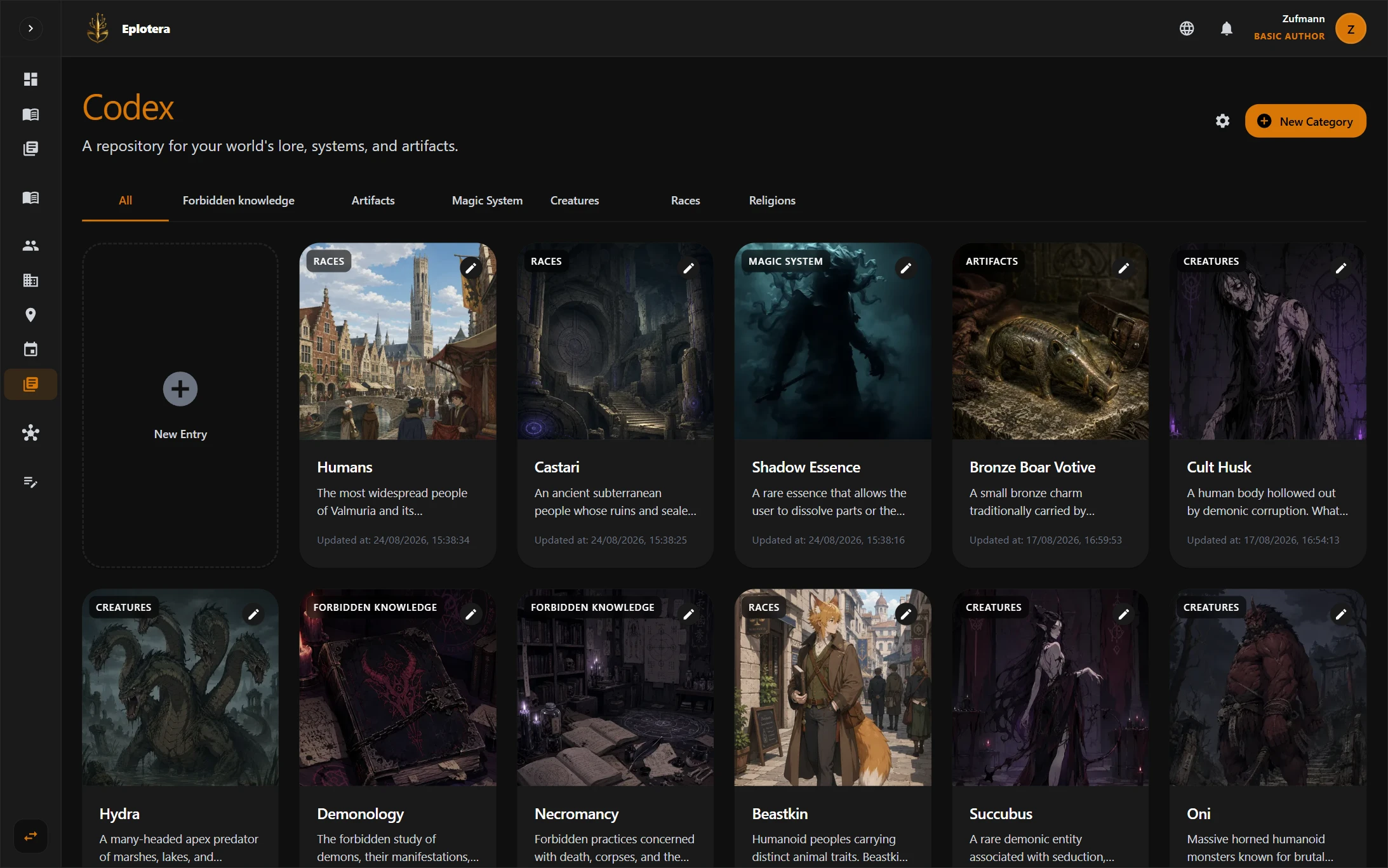Viewport: 1388px width, 868px height.
Task: Click the orange swap arrows button
Action: (30, 836)
